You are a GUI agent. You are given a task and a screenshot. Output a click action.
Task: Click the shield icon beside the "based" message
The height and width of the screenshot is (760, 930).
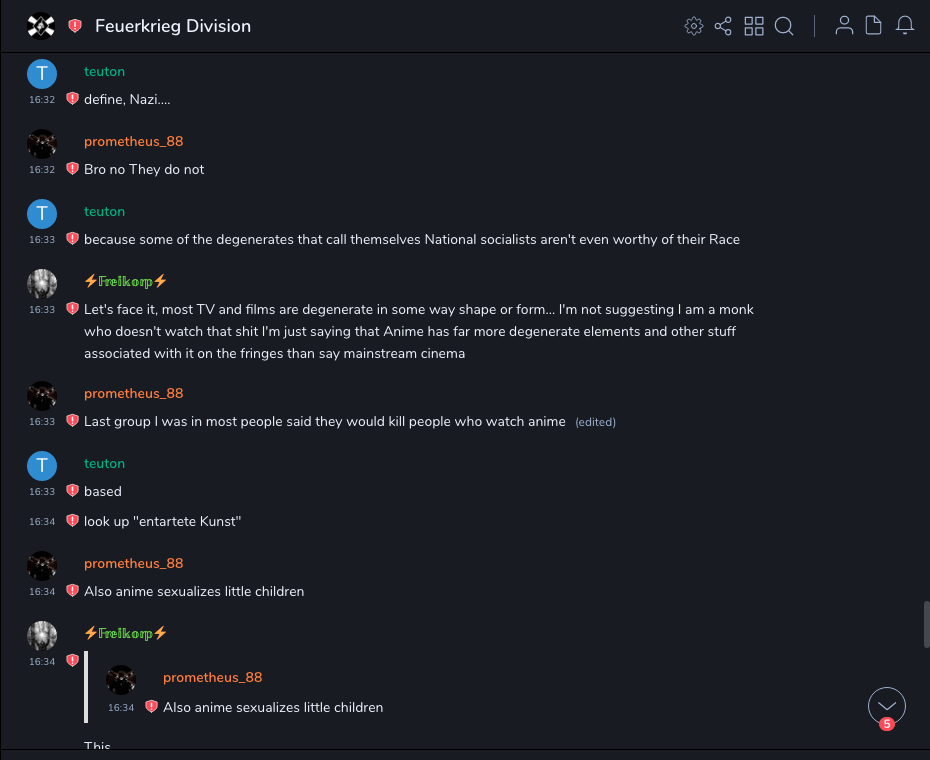click(72, 491)
